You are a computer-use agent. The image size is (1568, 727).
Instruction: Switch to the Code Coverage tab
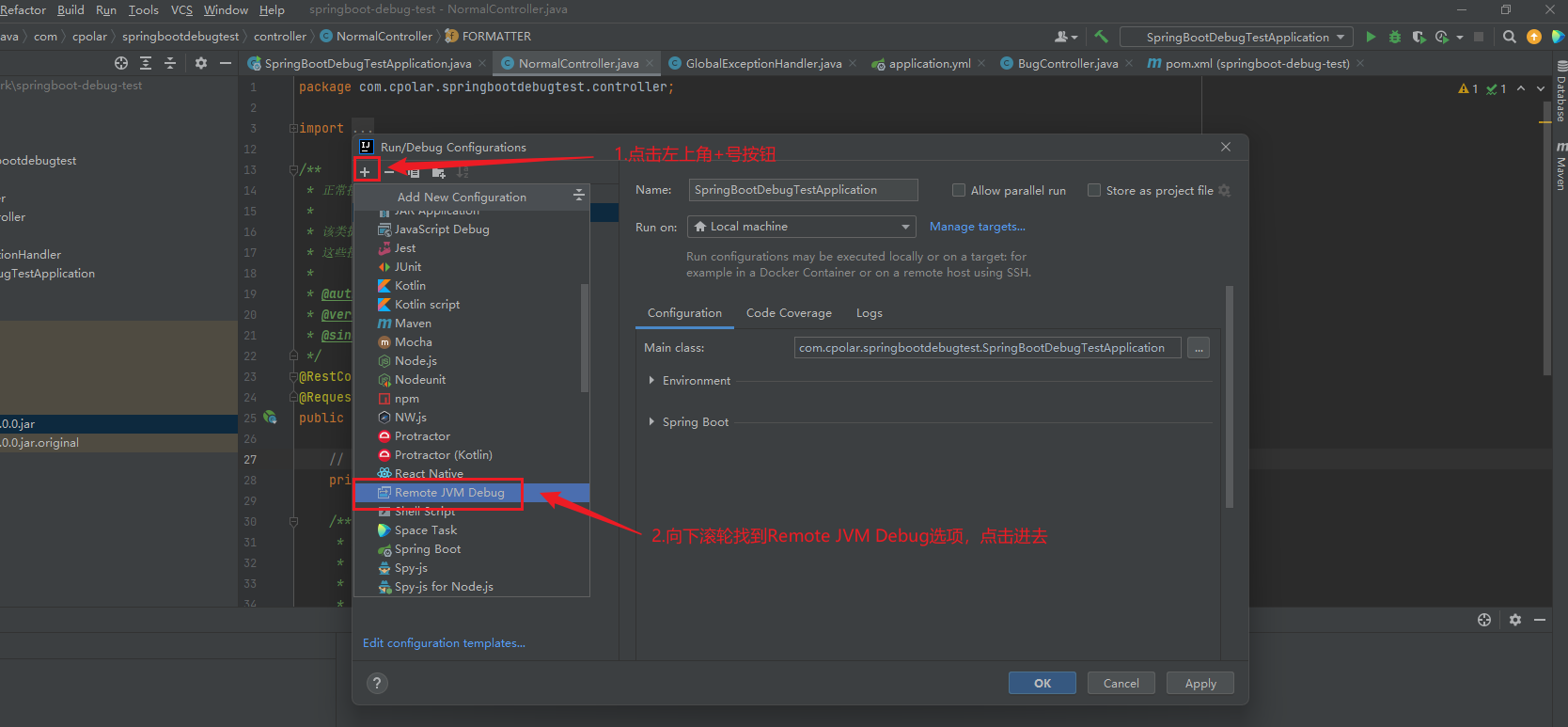pos(789,313)
